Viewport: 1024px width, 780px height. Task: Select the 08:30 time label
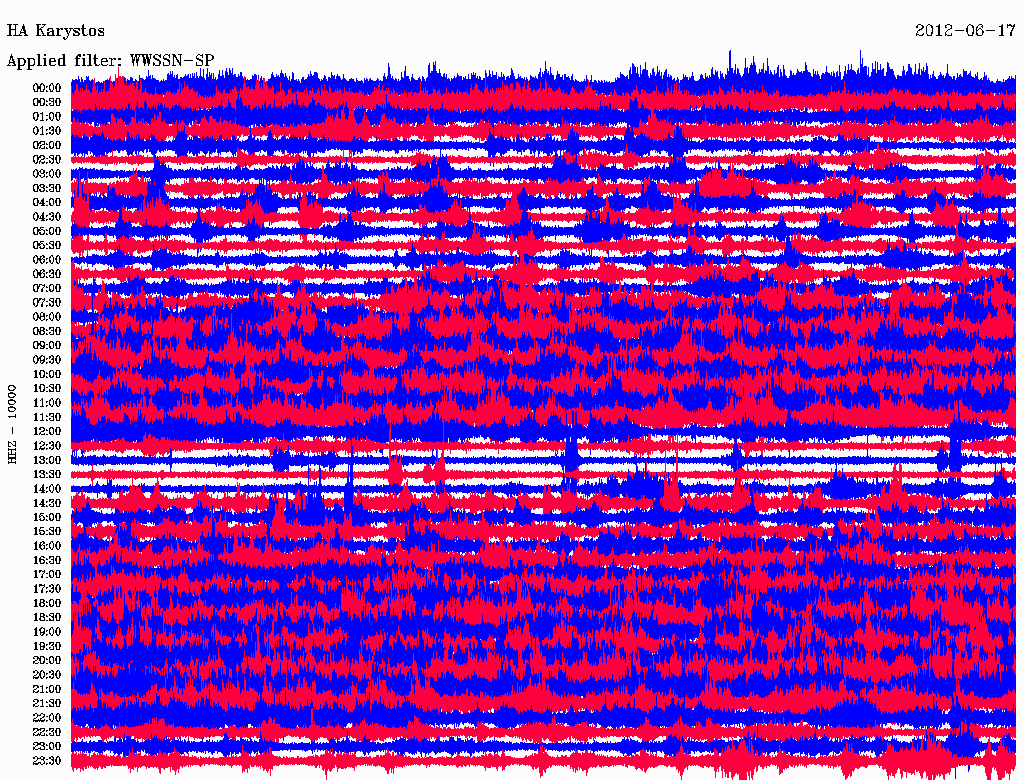point(47,331)
